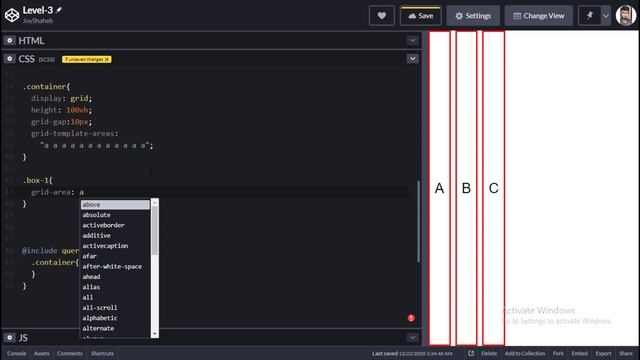The width and height of the screenshot is (640, 360).
Task: Choose 'additive' from autocomplete list
Action: click(x=115, y=236)
